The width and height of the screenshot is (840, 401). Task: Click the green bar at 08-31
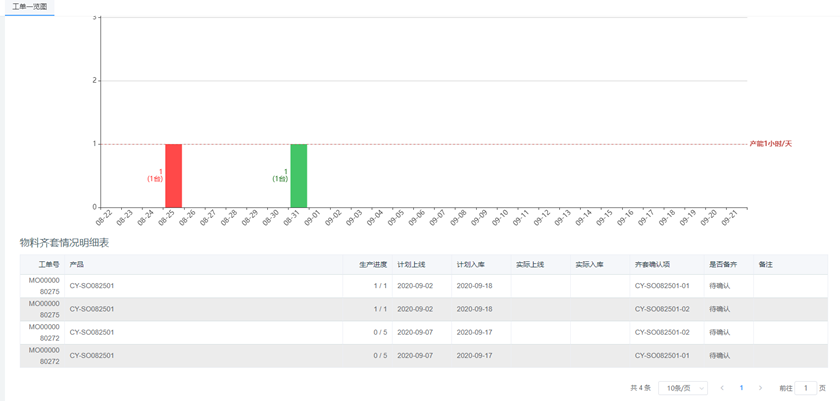298,175
